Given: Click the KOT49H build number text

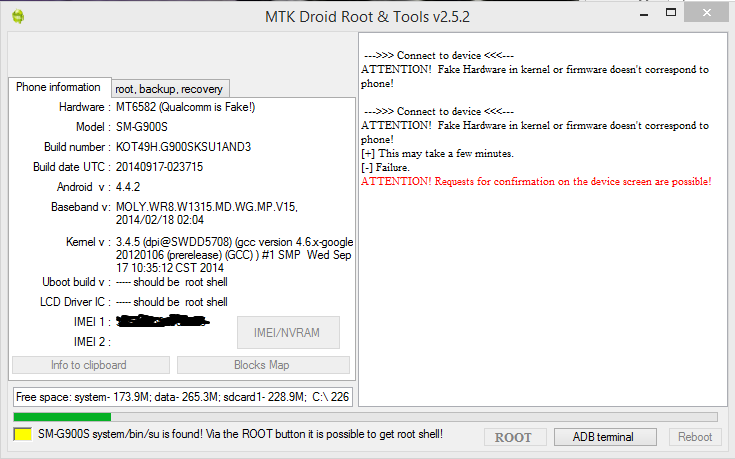Looking at the screenshot, I should [183, 147].
